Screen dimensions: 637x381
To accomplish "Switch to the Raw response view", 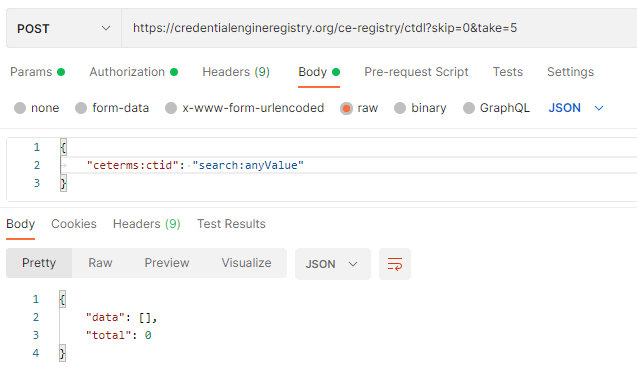I will pos(100,263).
